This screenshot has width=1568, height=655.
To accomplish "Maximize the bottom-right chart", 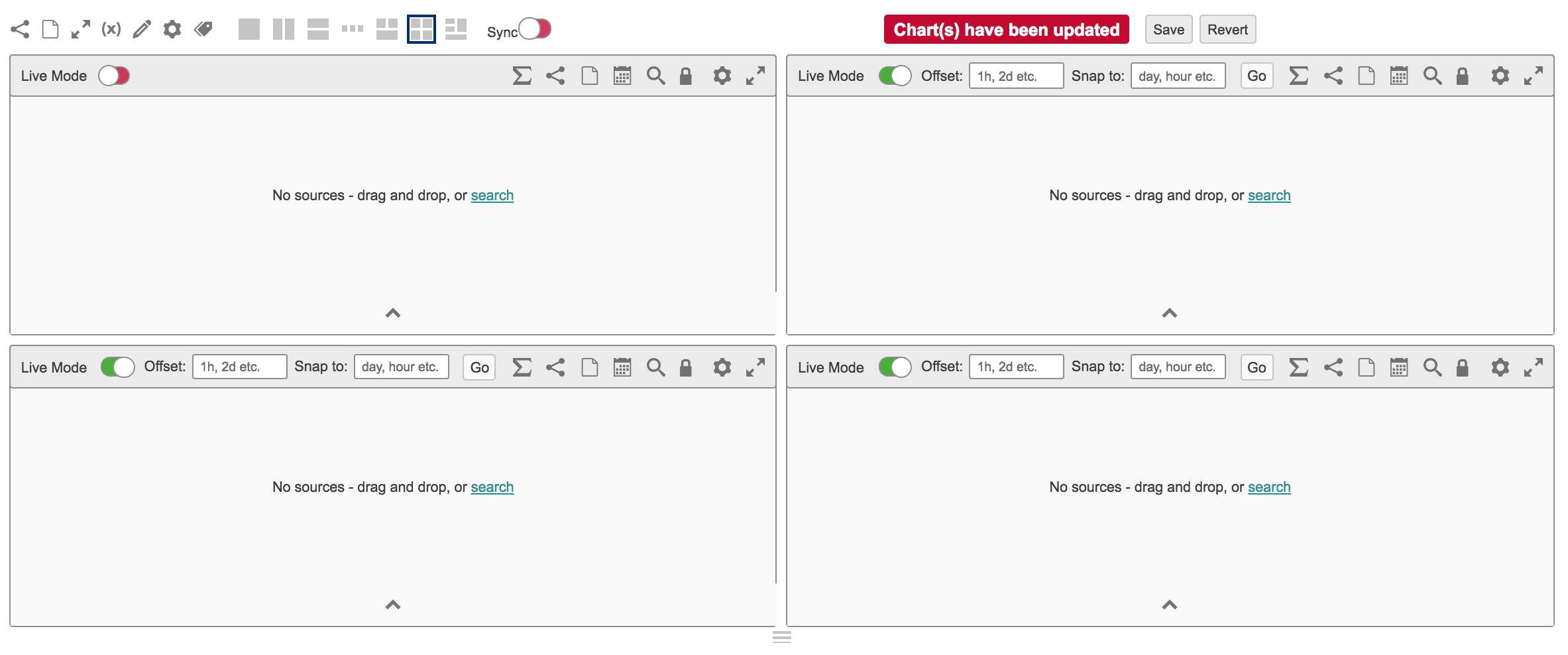I will point(1534,367).
